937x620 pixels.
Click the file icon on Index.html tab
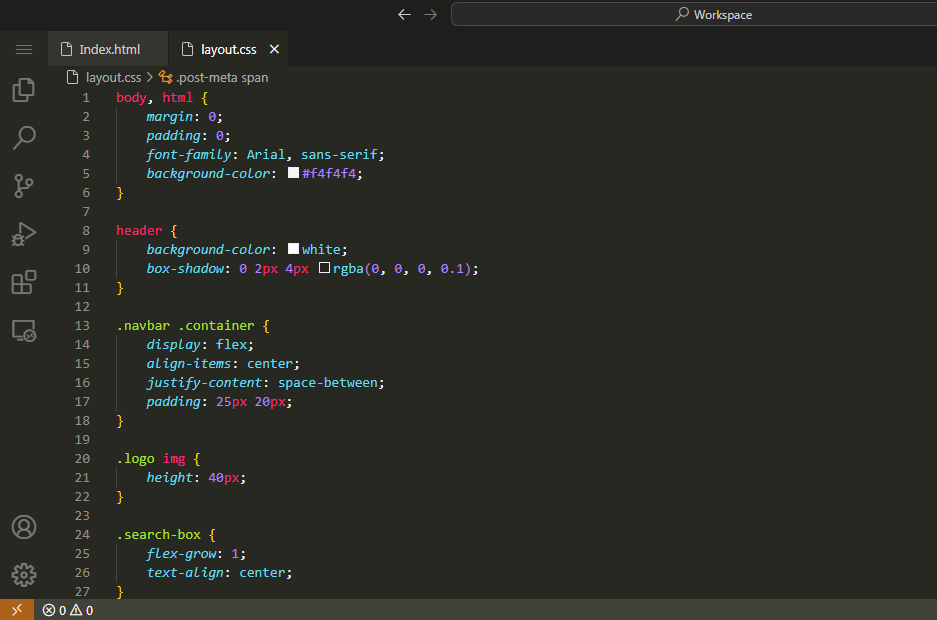click(x=67, y=49)
